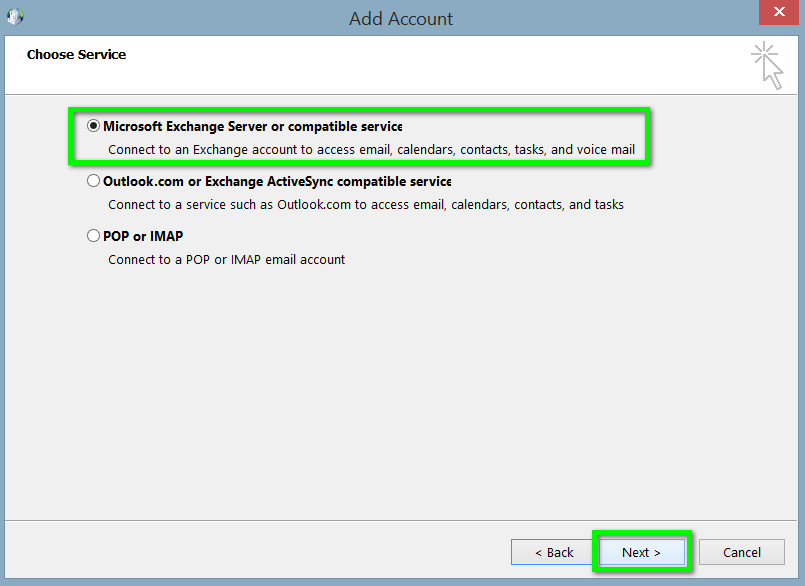
Task: Click the 'Choose Service' heading
Action: (76, 54)
